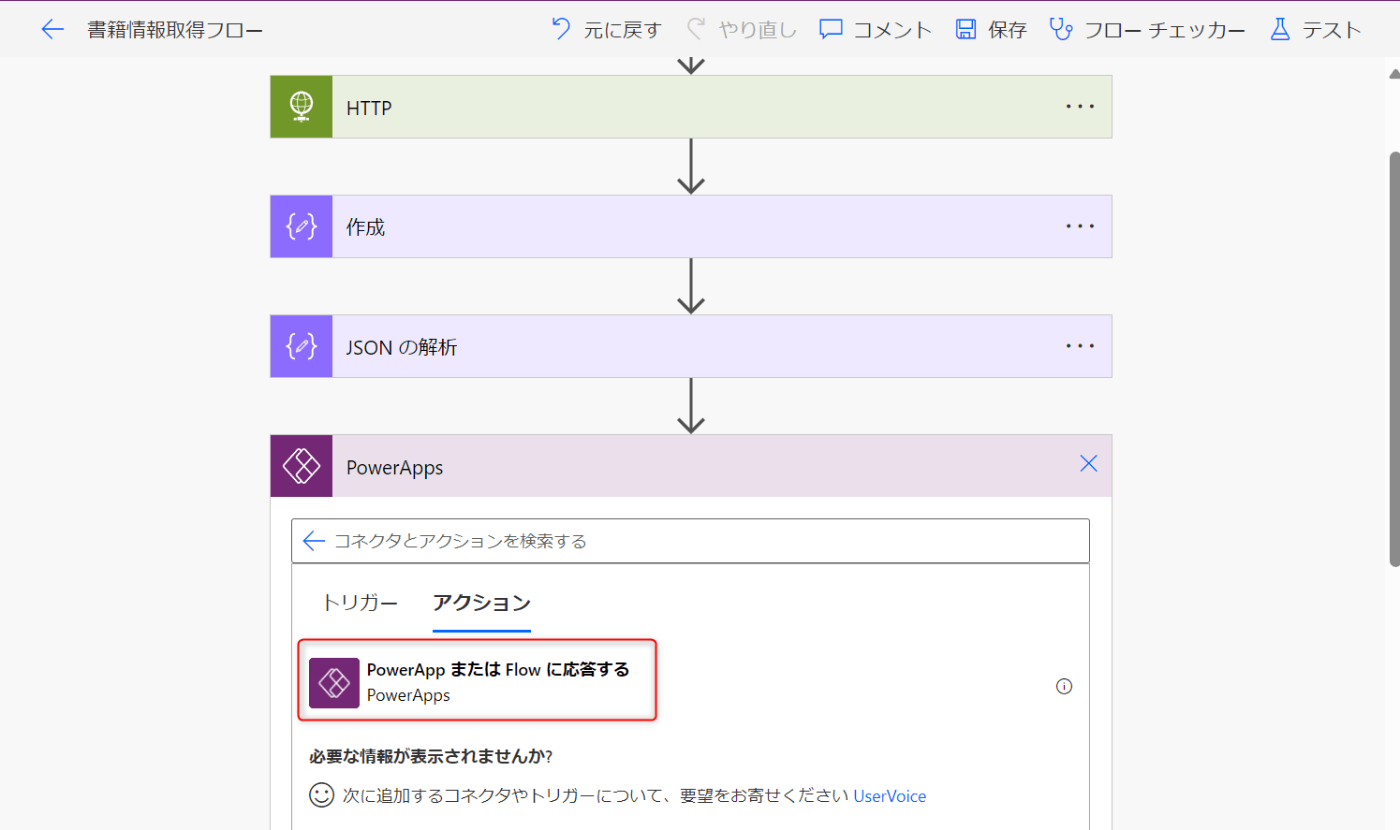1400x830 pixels.
Task: Switch to the トリガー tab
Action: (360, 603)
